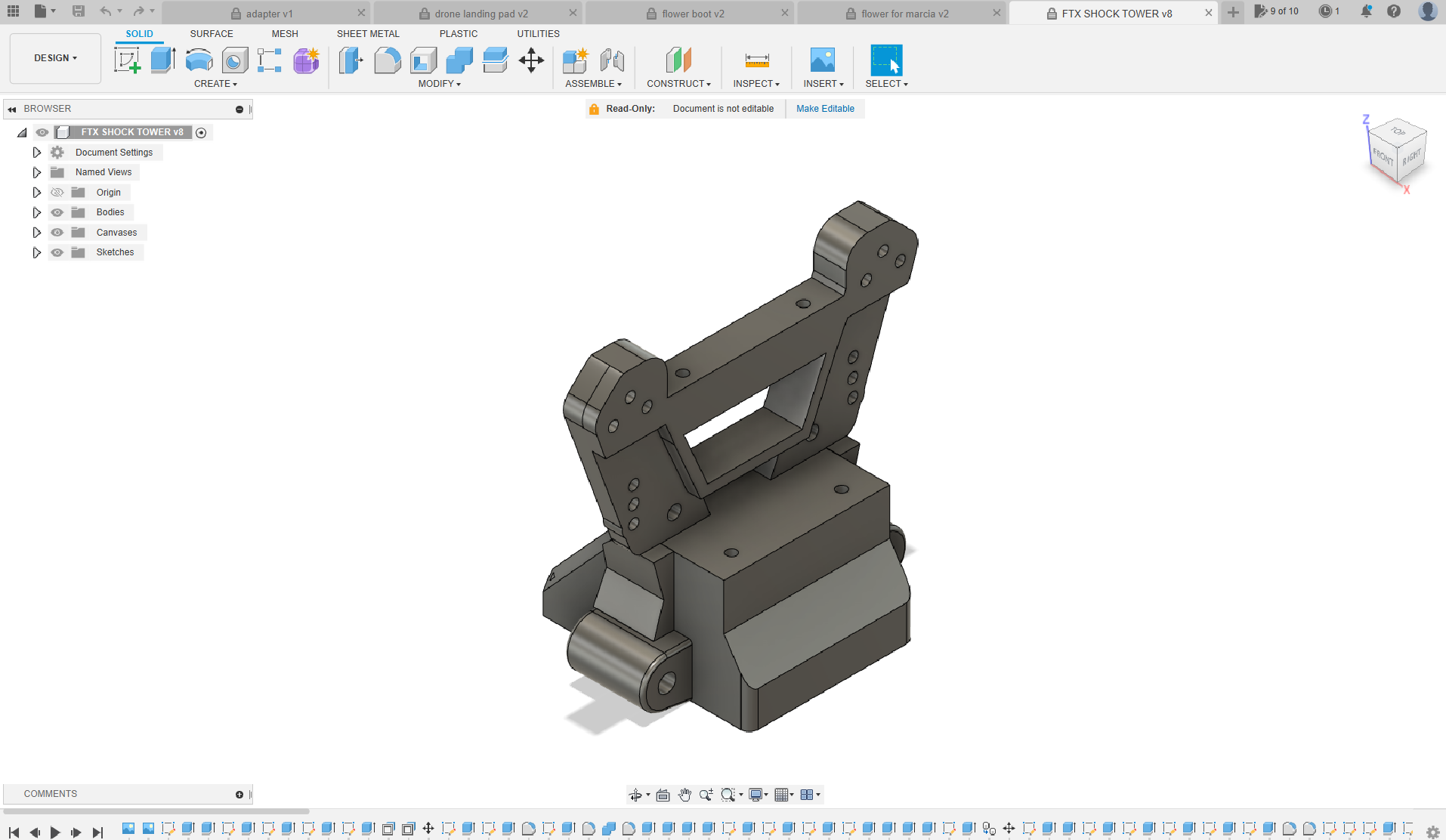Switch to the PLASTIC tab
Image resolution: width=1446 pixels, height=840 pixels.
pos(459,34)
